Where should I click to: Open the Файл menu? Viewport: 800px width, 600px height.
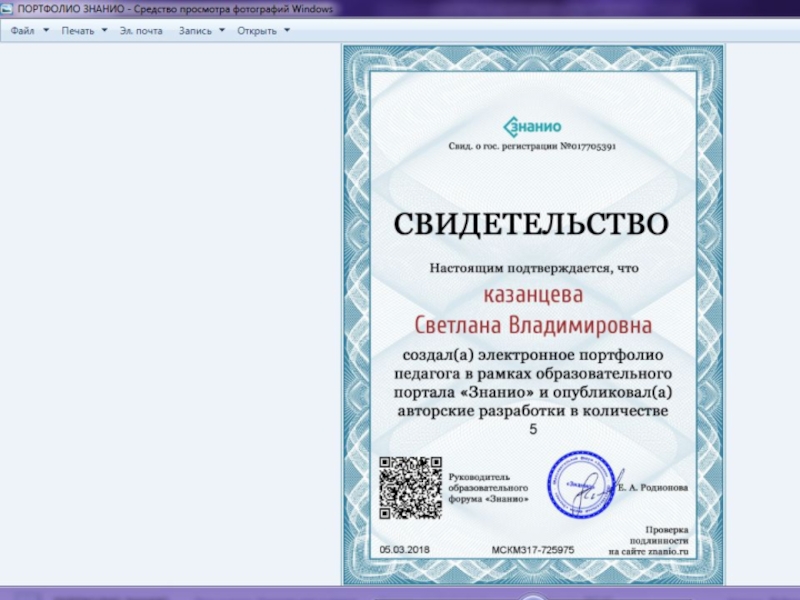coord(22,30)
